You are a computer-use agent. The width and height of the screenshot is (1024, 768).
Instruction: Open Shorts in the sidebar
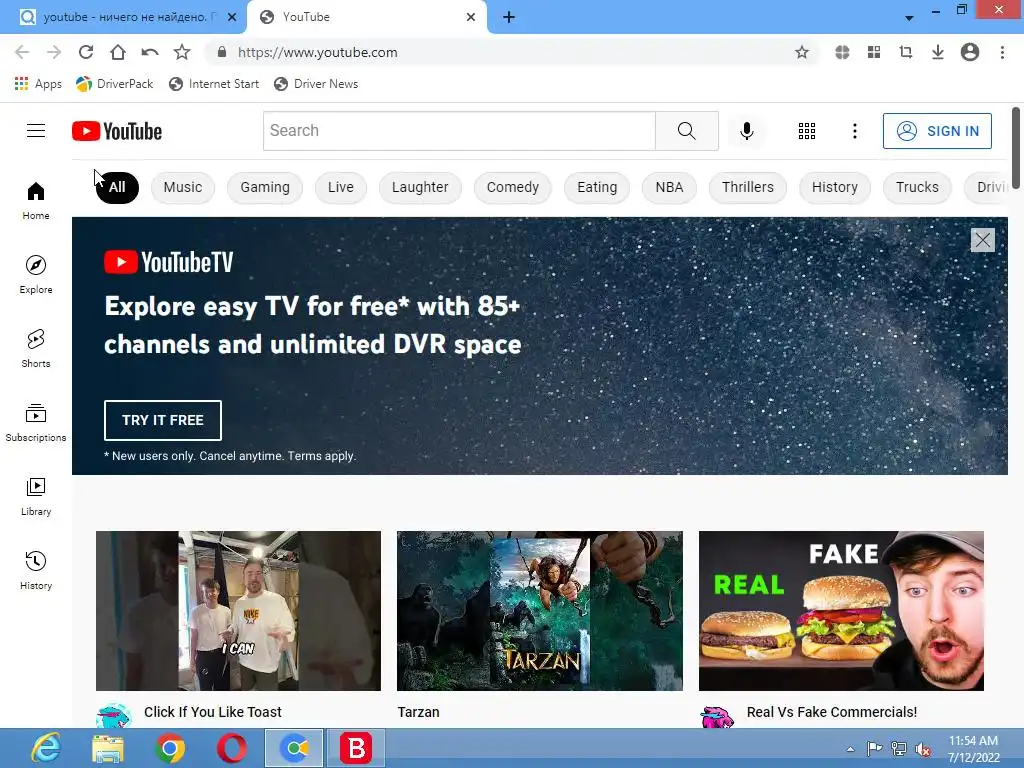tap(36, 348)
